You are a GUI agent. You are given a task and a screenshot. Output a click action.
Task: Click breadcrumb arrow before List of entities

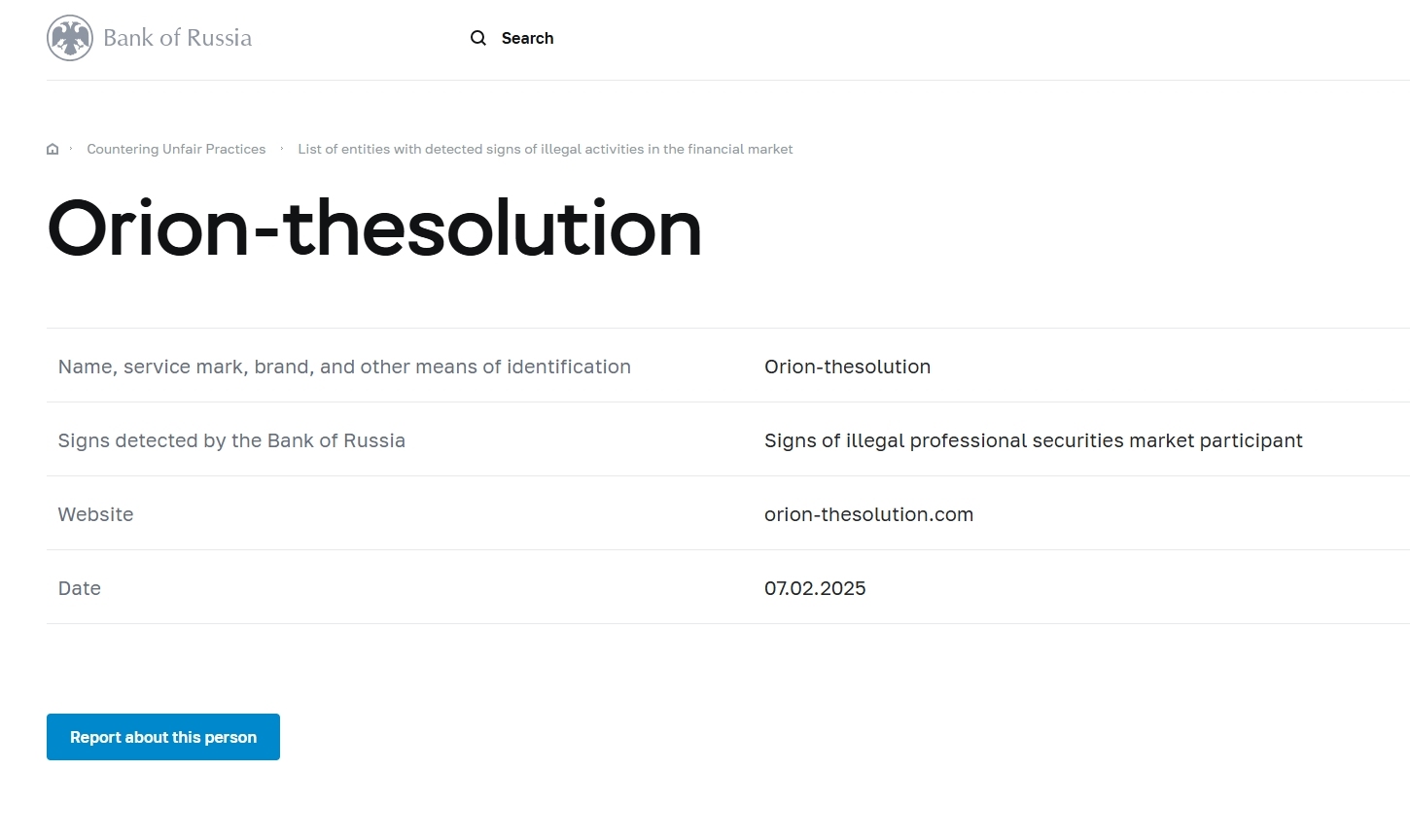point(282,149)
